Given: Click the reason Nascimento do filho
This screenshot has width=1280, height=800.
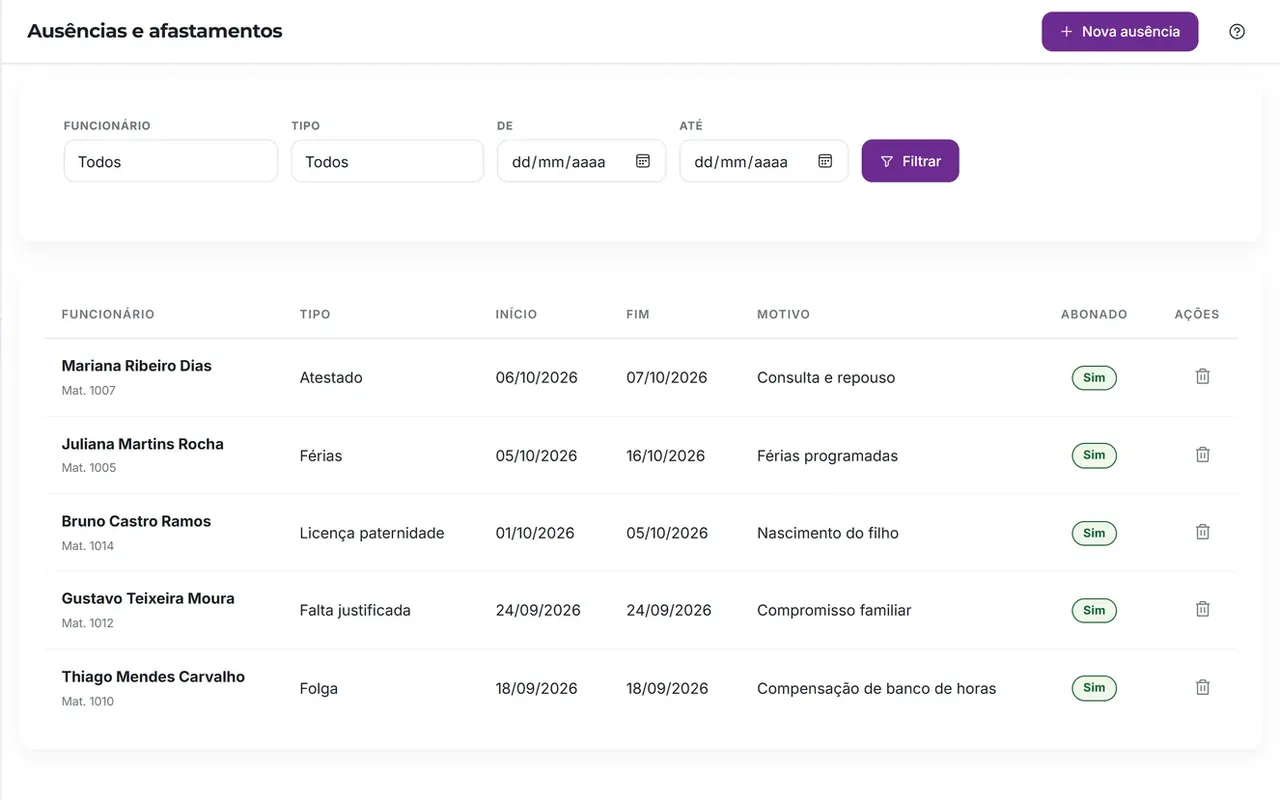Looking at the screenshot, I should (828, 533).
